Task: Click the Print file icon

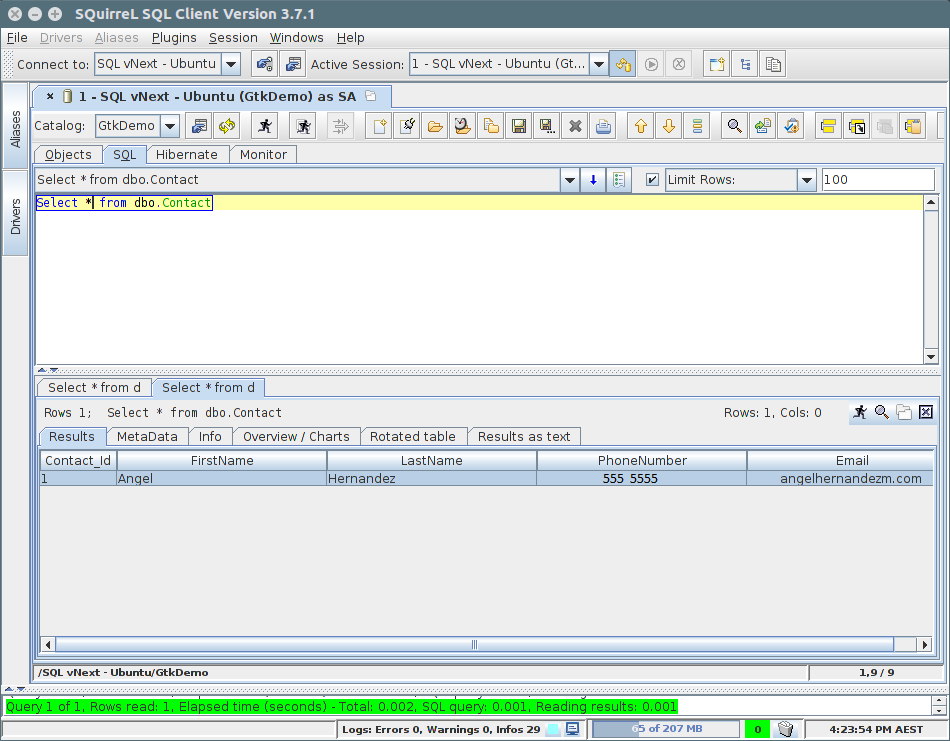Action: tap(603, 126)
